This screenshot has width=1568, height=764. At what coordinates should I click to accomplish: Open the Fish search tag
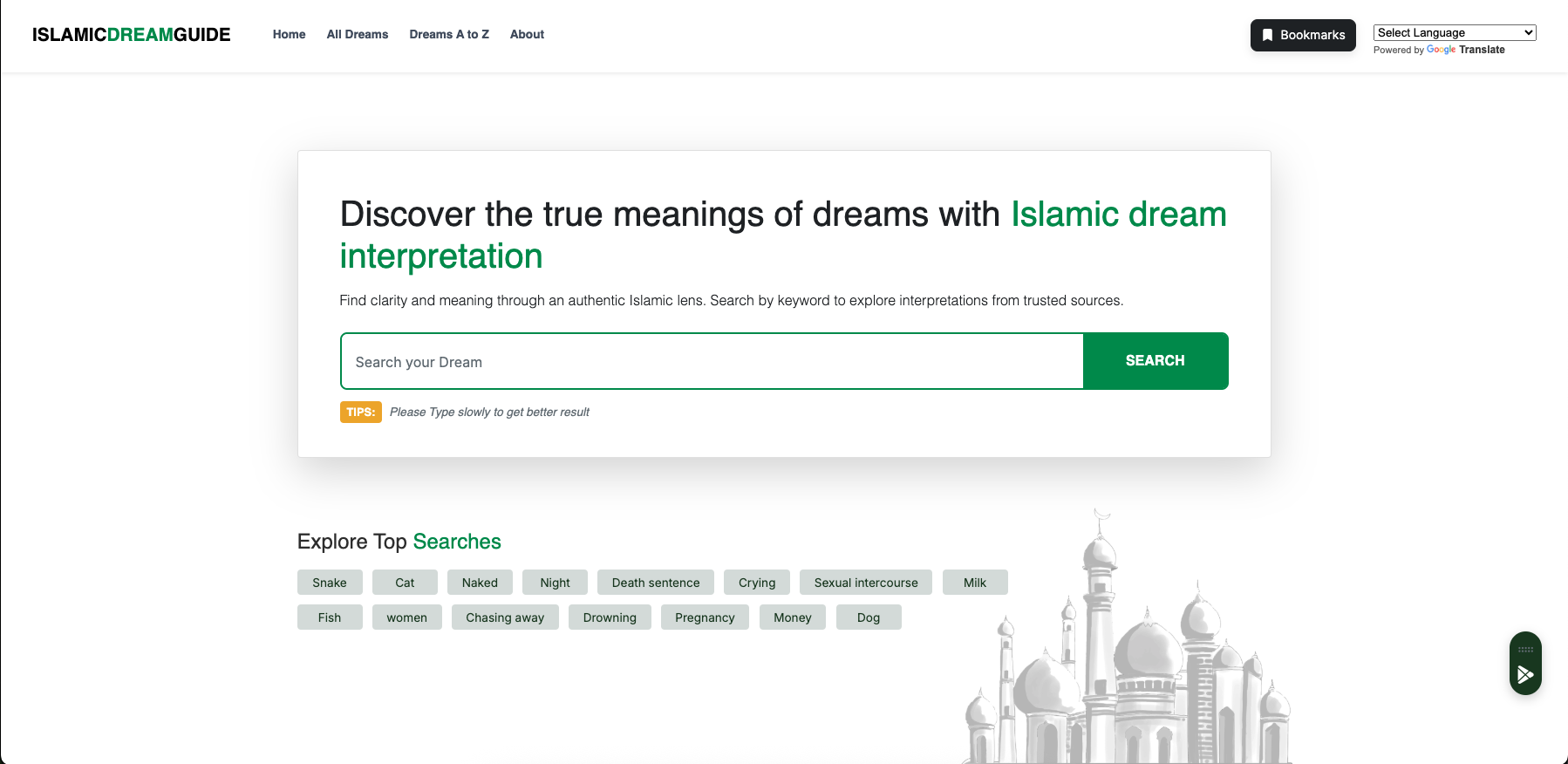tap(330, 617)
